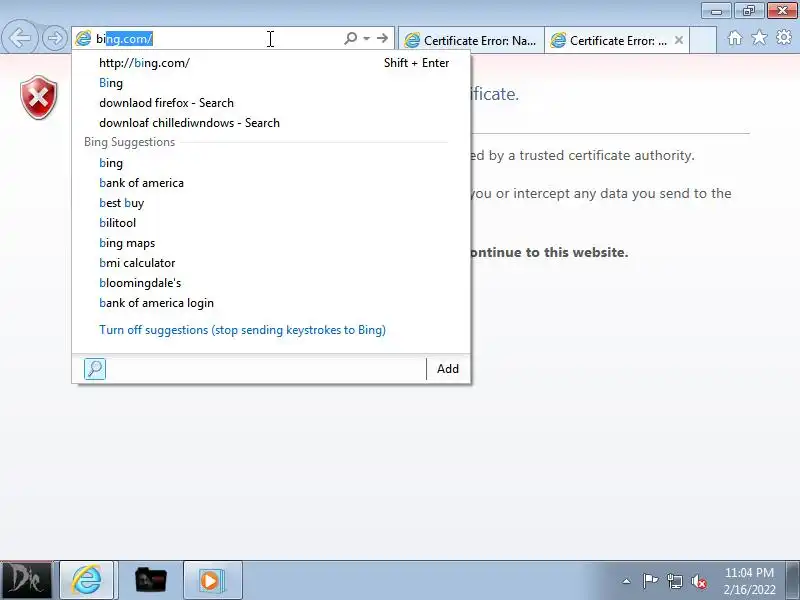Screen dimensions: 800x600
Task: Open the Tools gear icon
Action: coord(784,37)
